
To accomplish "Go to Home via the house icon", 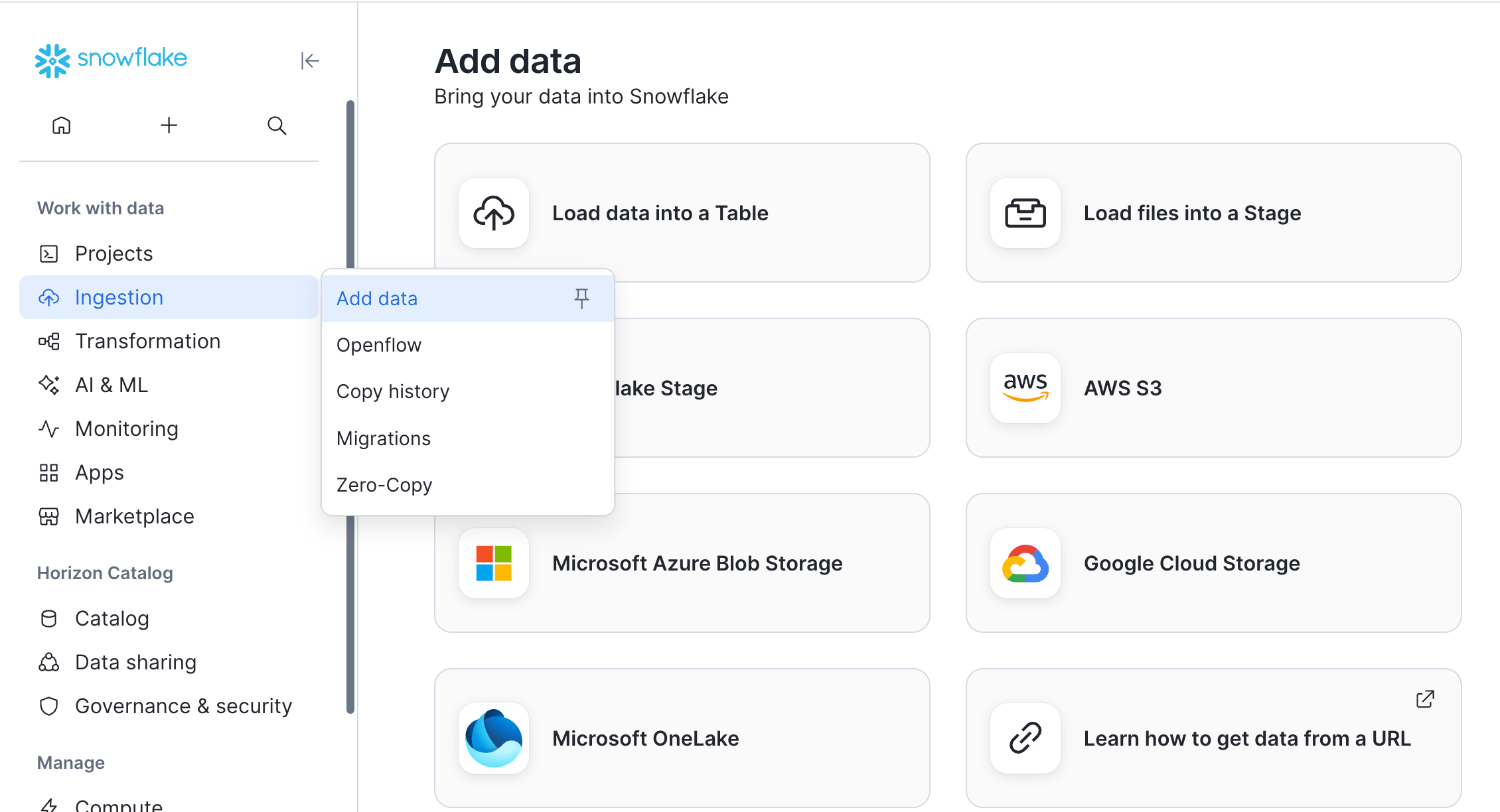I will point(61,125).
